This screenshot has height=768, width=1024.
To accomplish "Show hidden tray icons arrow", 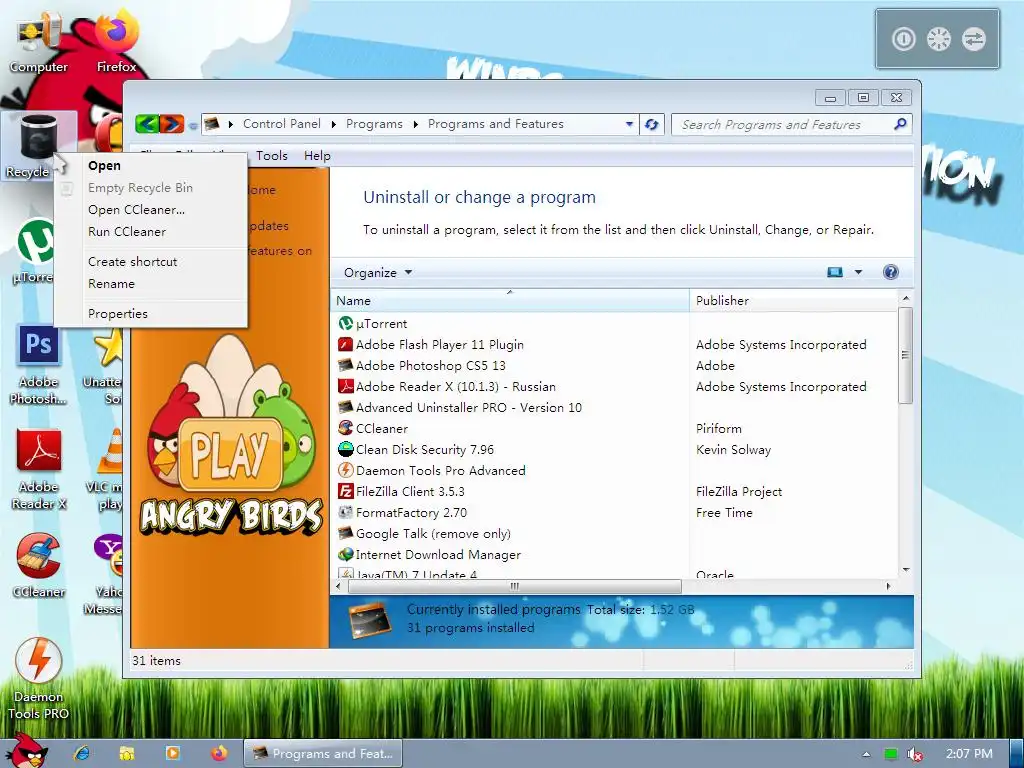I will pos(866,754).
